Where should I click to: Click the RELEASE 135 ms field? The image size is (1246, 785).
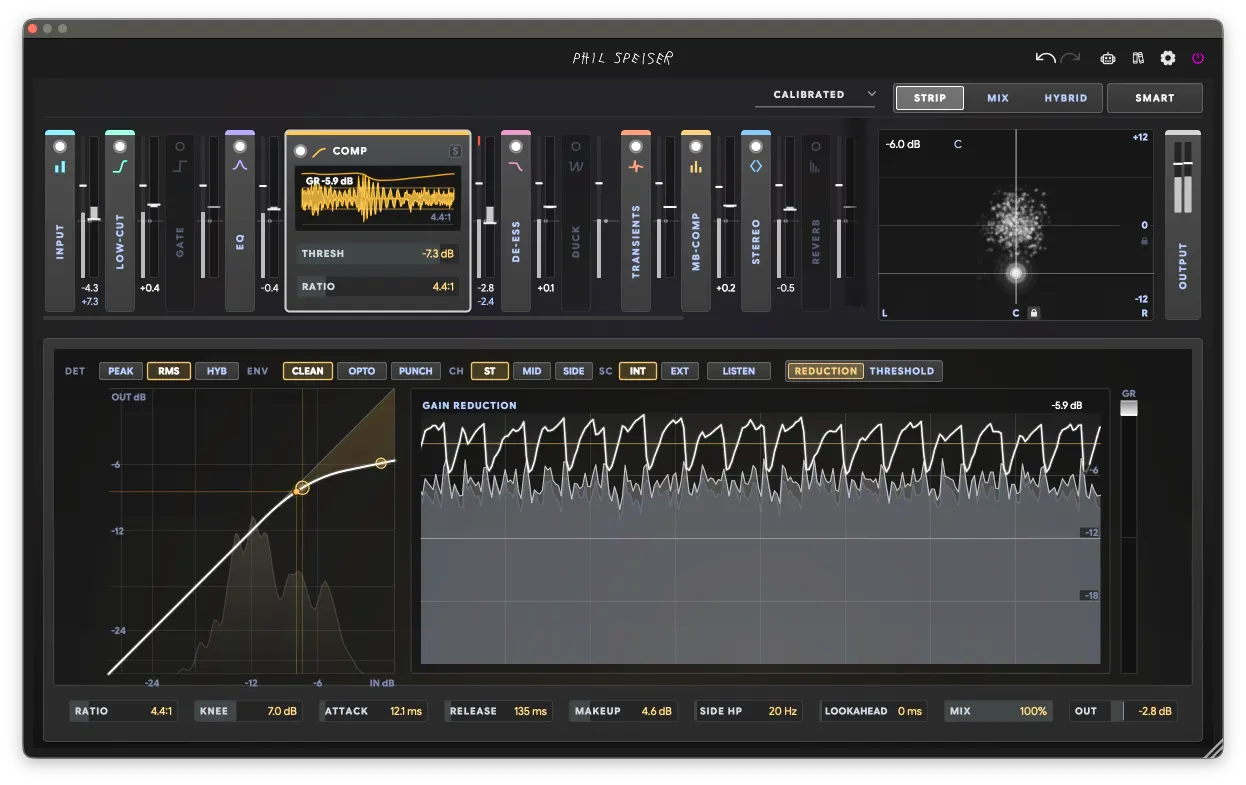coord(499,712)
